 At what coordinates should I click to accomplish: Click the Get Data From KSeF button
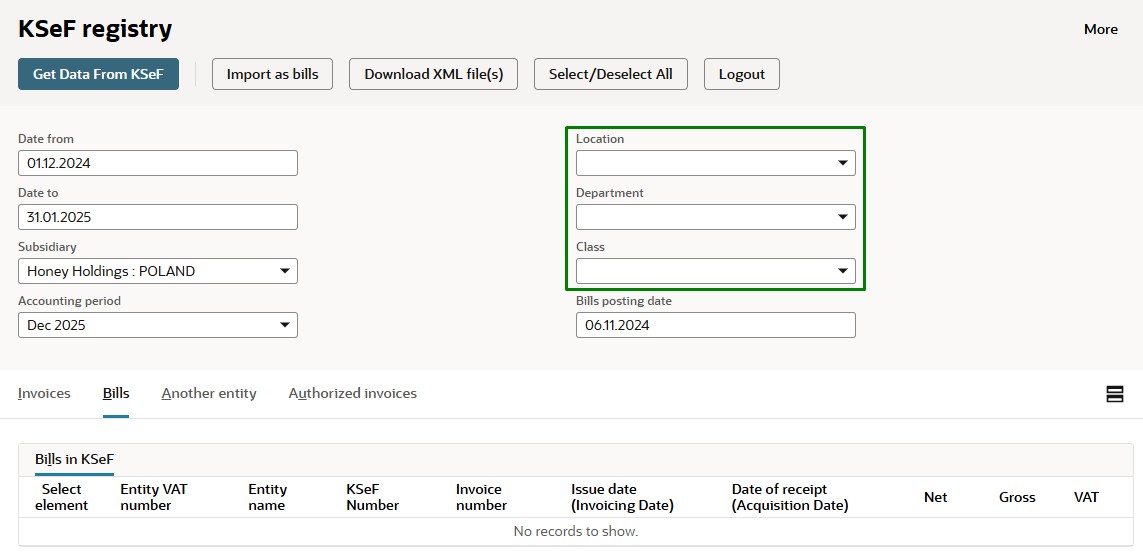click(x=98, y=74)
